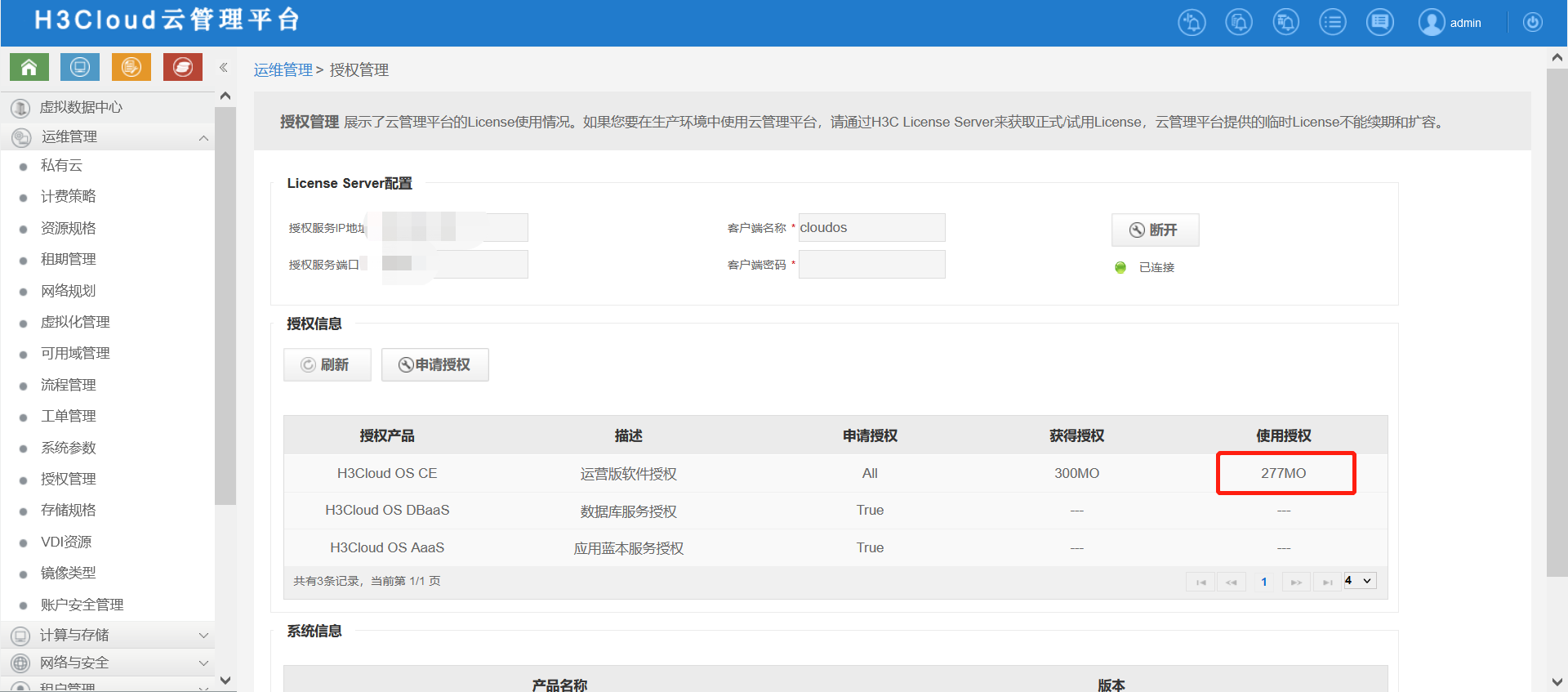The image size is (1568, 692).
Task: Expand the 网络与安全 section chevron
Action: (x=203, y=663)
